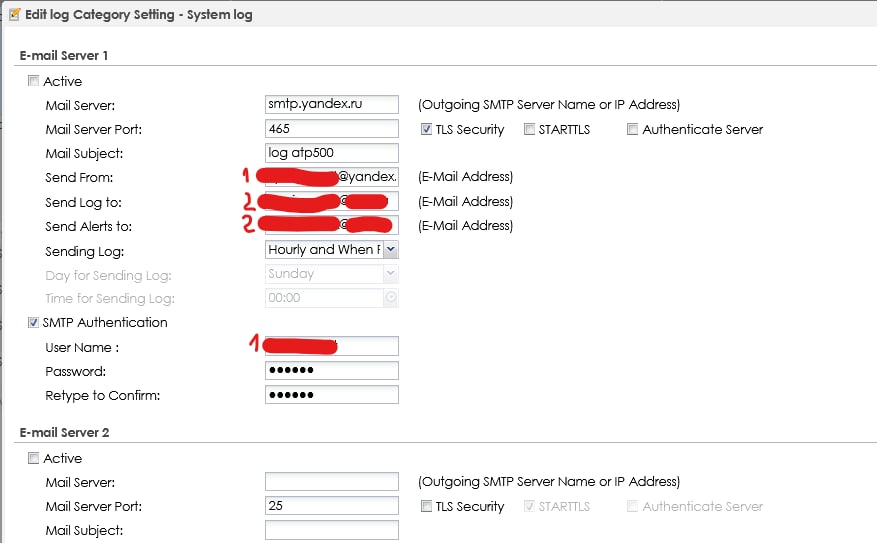The height and width of the screenshot is (543, 877).
Task: Check Authenticate Server for E-mail Server 1
Action: [633, 129]
